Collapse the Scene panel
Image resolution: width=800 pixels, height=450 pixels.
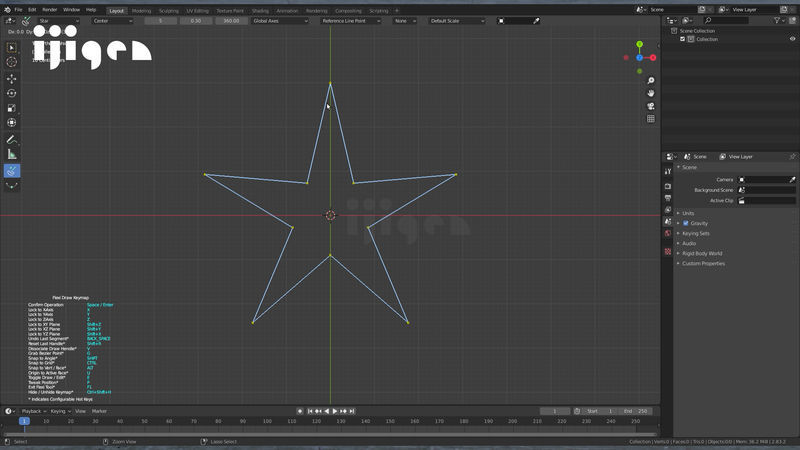click(x=689, y=167)
